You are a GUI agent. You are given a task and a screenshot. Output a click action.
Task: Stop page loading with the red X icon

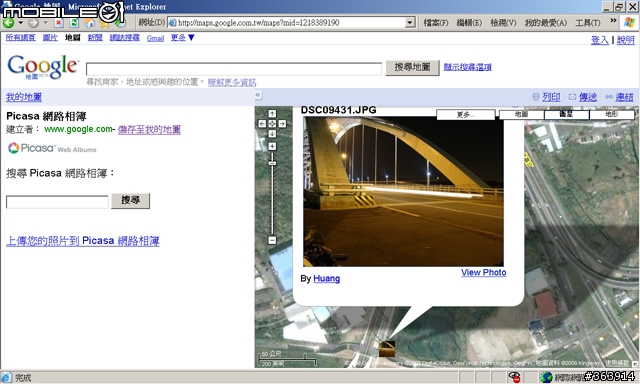coord(59,23)
